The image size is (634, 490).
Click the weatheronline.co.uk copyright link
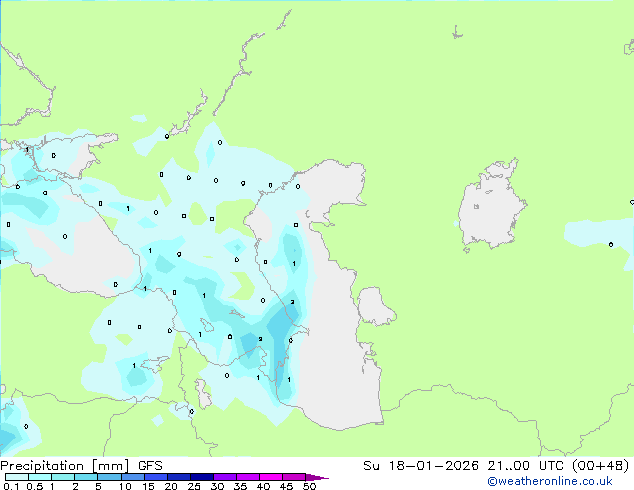[550, 481]
